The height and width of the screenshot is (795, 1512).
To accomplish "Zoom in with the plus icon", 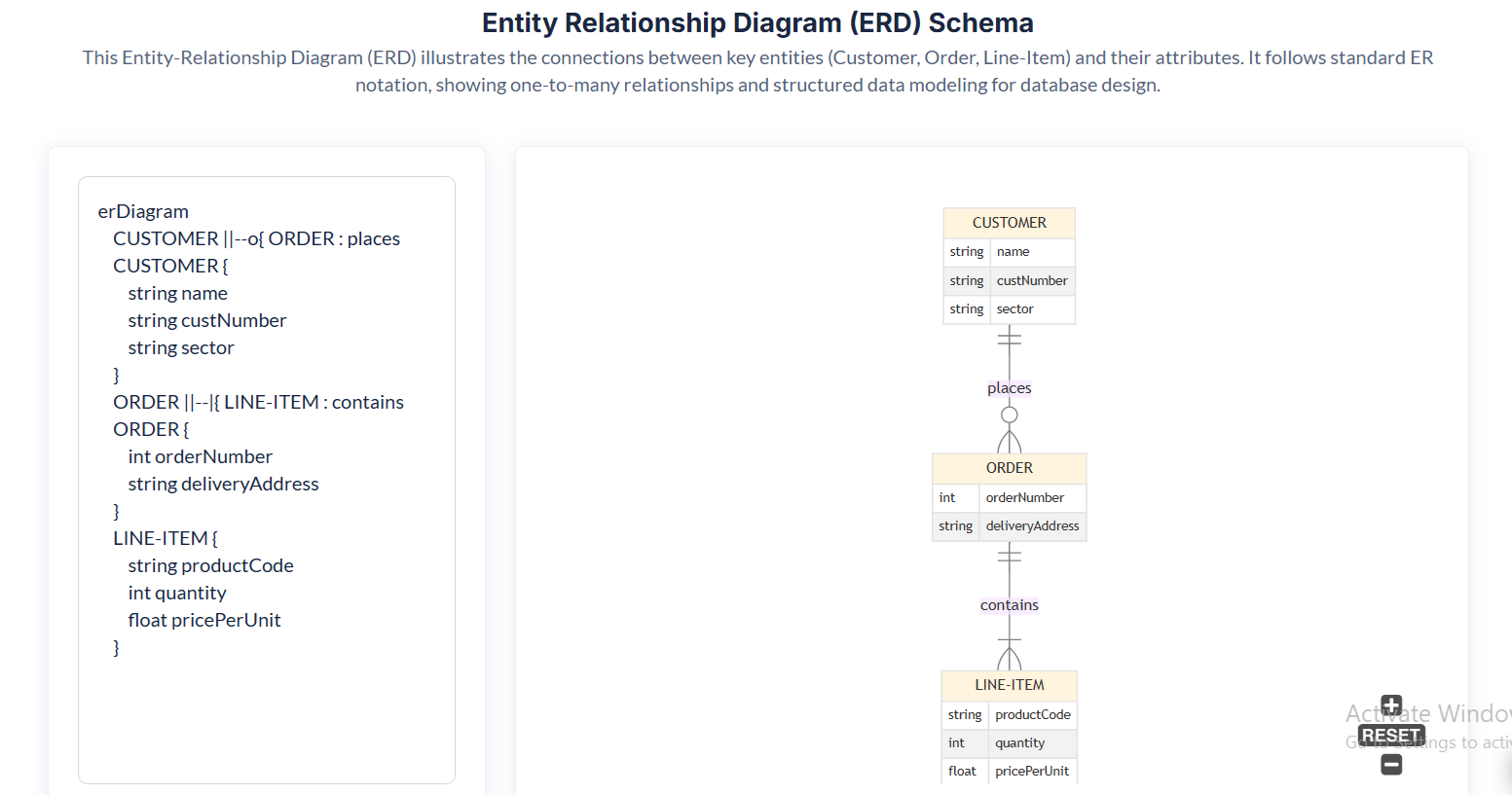I will click(x=1391, y=705).
